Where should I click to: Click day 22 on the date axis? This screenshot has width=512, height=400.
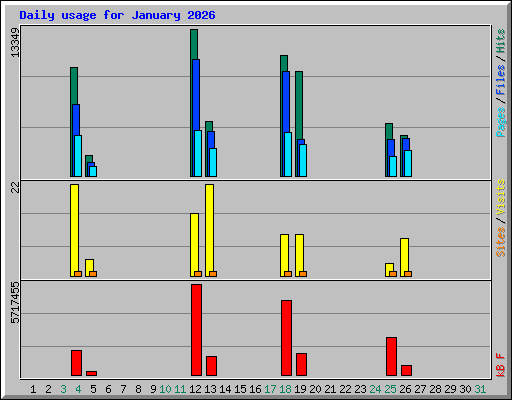(x=345, y=389)
